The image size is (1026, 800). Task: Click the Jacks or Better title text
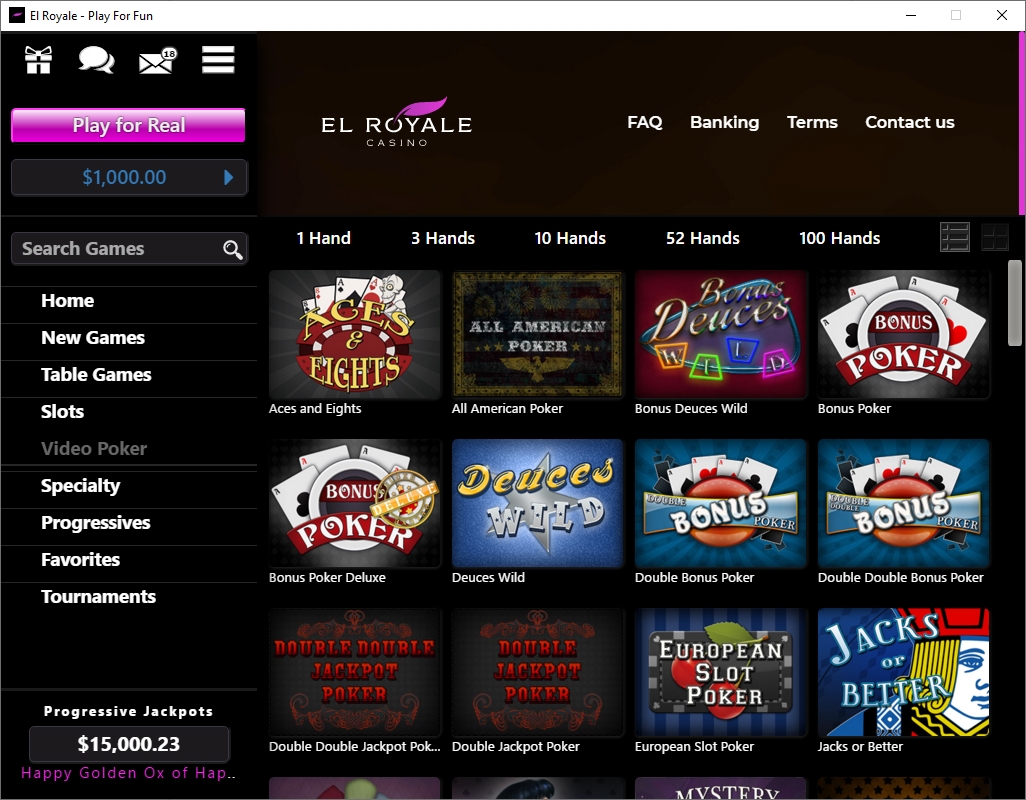pos(860,746)
